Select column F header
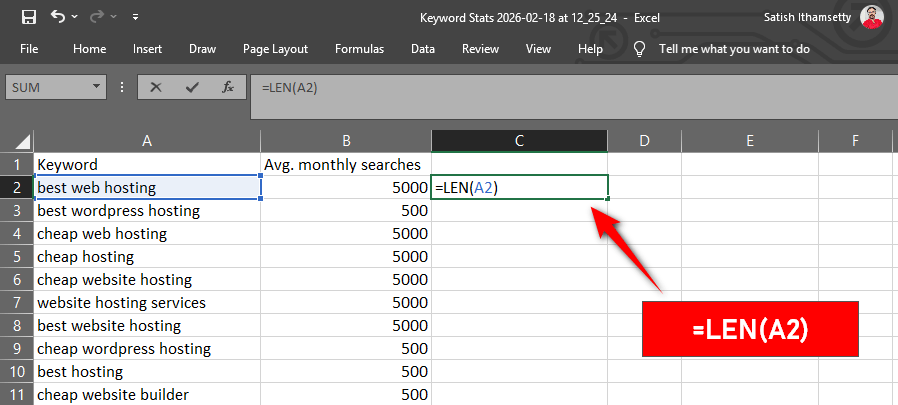Screen dimensions: 898x405 (856, 141)
